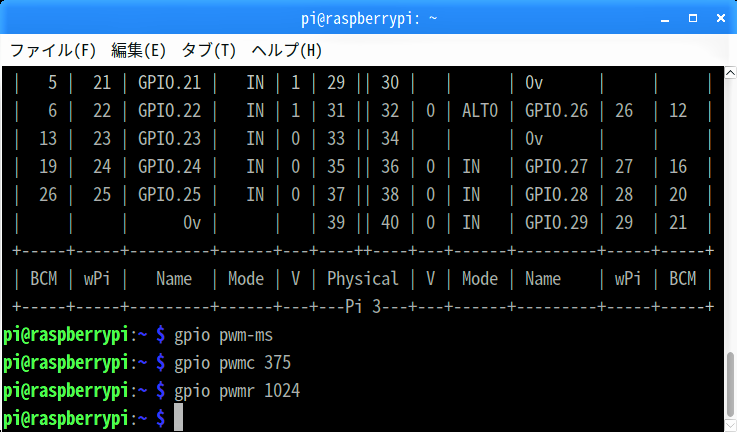The image size is (737, 432).
Task: Click the scrollbar up arrow
Action: 728,73
